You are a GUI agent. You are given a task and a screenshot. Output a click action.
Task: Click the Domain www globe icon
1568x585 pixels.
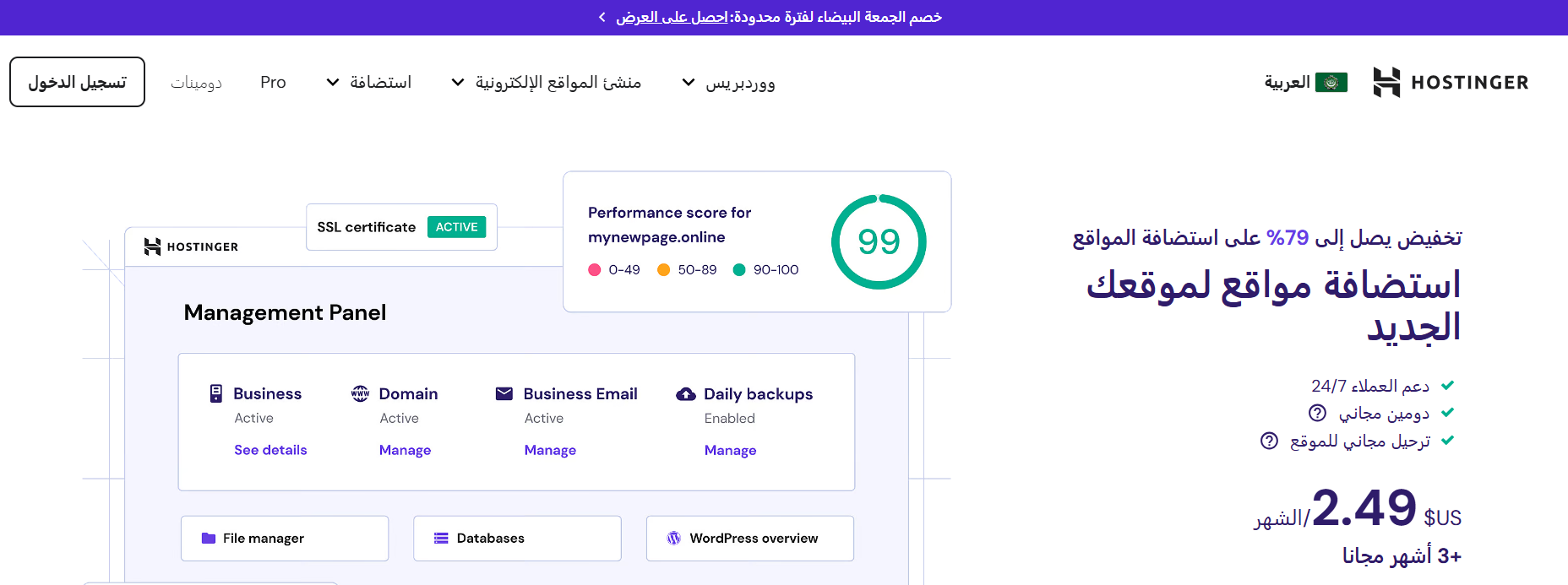[x=361, y=393]
